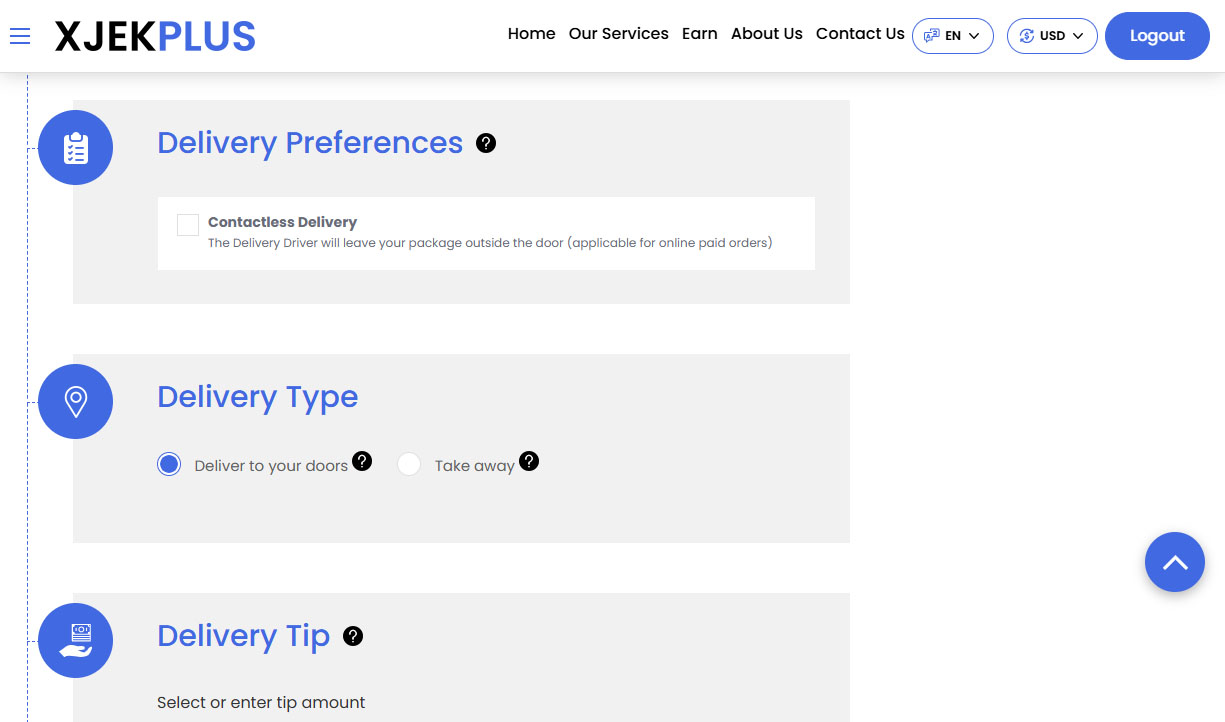
Task: Click the question mark next to Delivery Tip
Action: coord(353,635)
